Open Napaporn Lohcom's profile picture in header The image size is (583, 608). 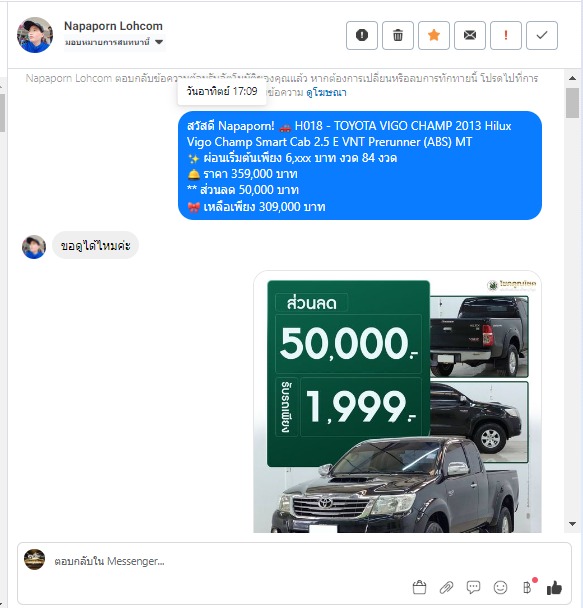[x=35, y=35]
